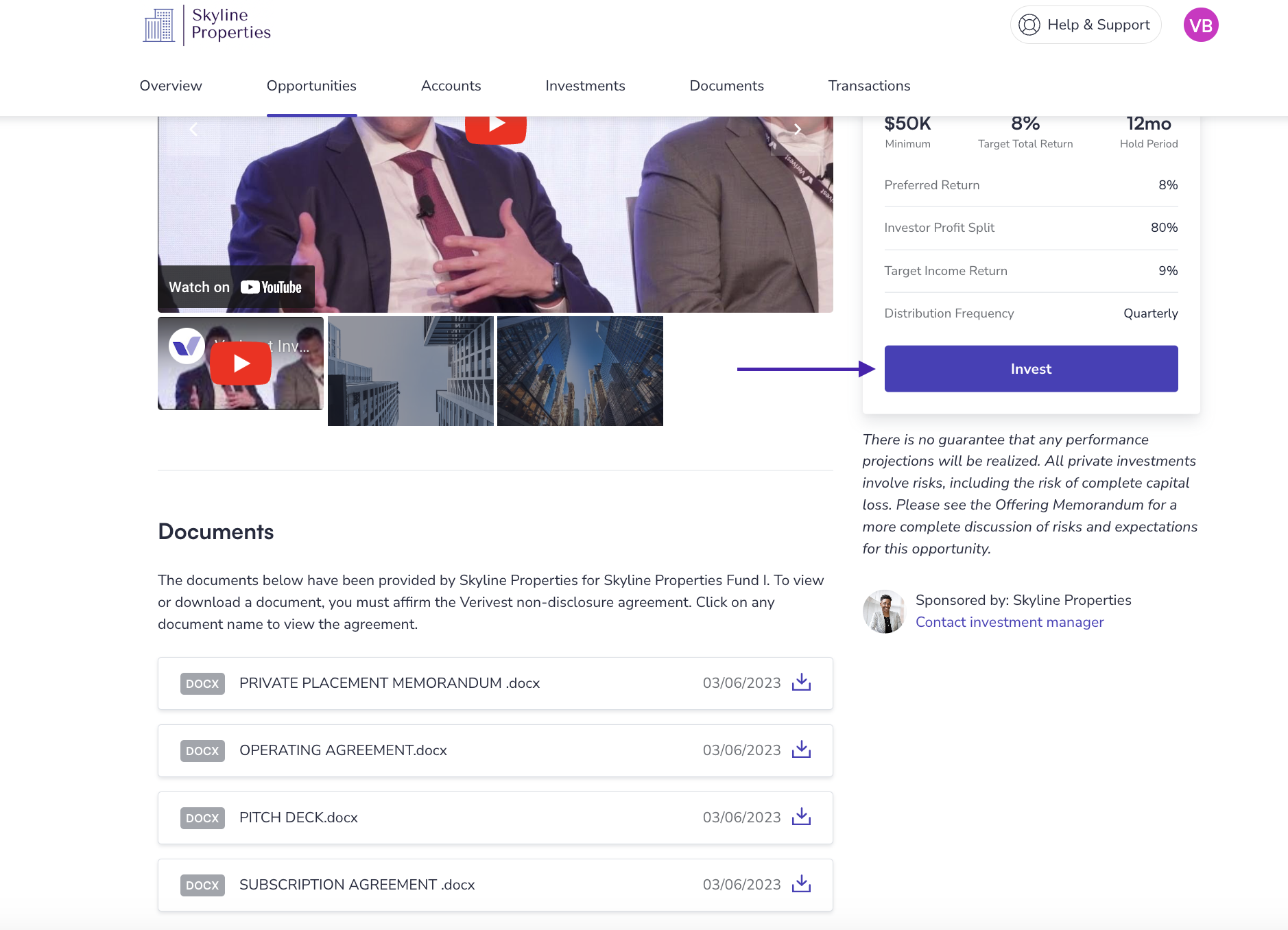This screenshot has width=1288, height=930.
Task: Download the Subscription Agreement file
Action: (x=801, y=884)
